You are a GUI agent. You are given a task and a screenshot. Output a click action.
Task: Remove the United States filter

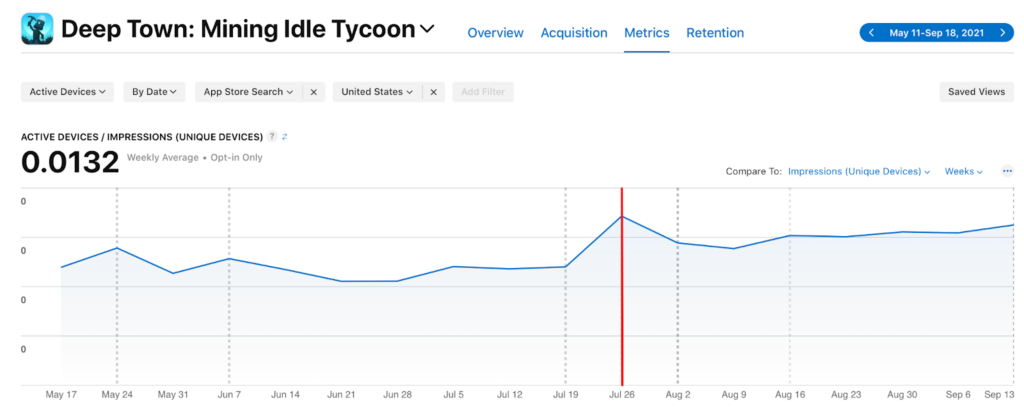click(x=432, y=92)
